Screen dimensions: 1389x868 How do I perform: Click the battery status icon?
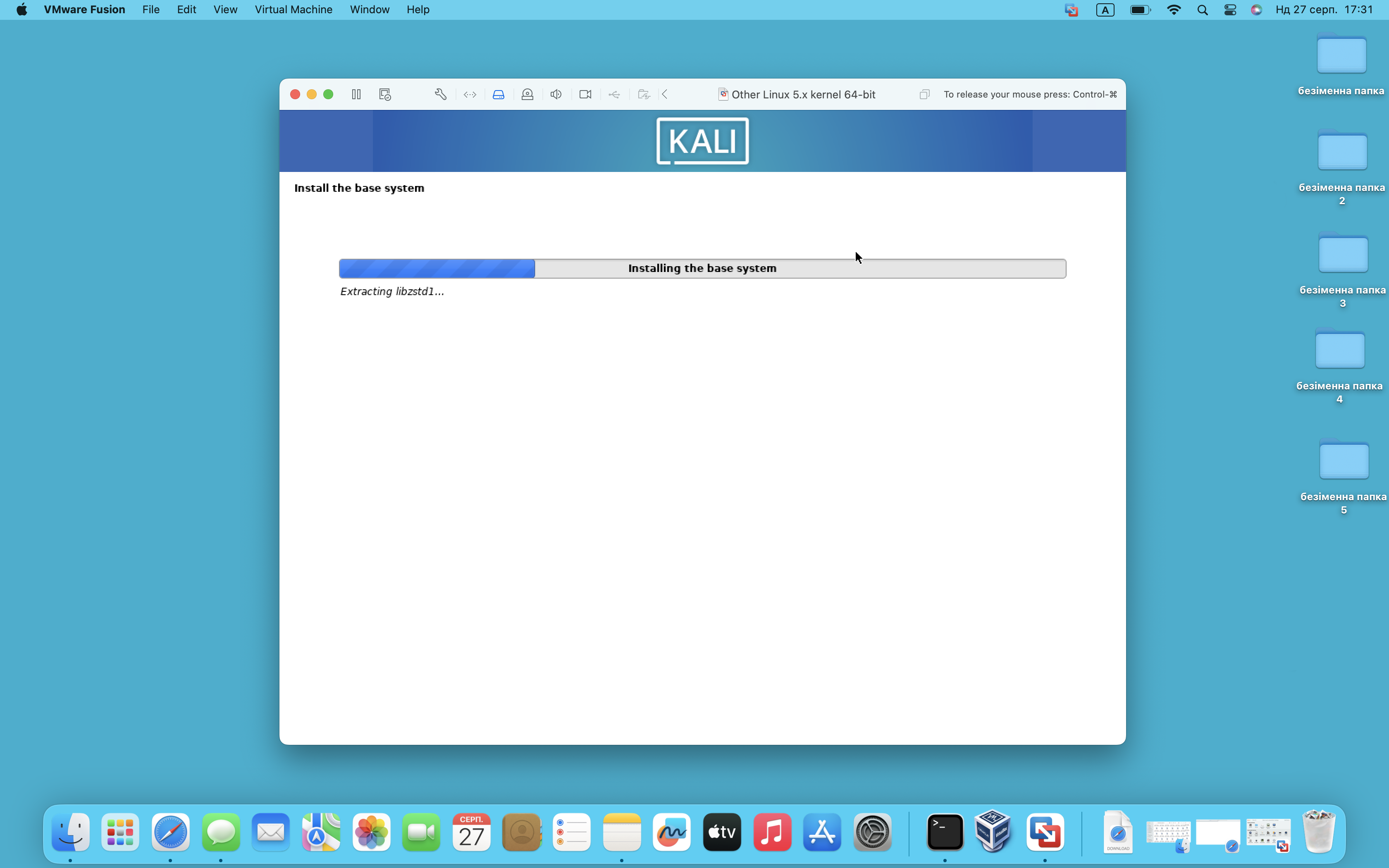pyautogui.click(x=1141, y=10)
